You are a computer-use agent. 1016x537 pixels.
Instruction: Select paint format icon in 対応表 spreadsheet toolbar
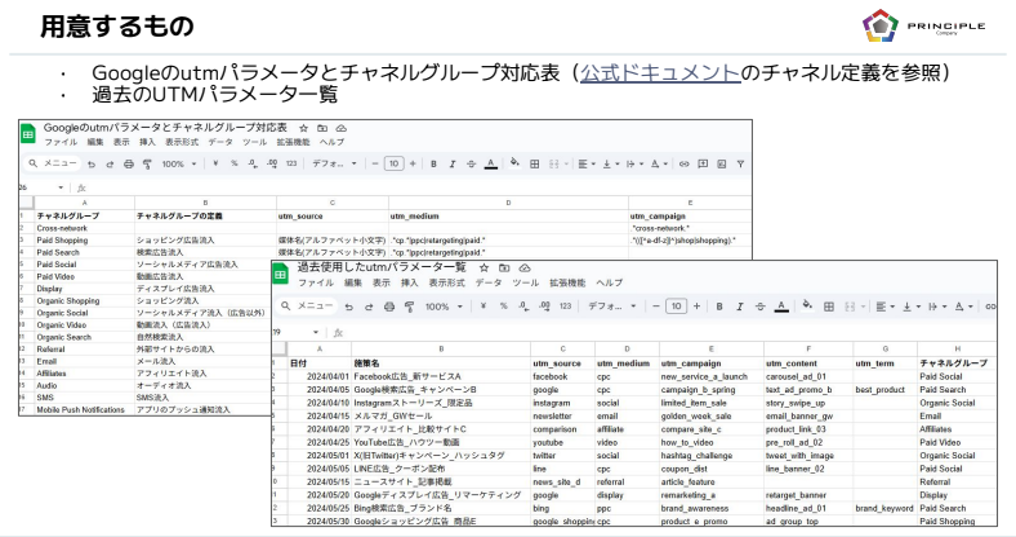pyautogui.click(x=147, y=164)
